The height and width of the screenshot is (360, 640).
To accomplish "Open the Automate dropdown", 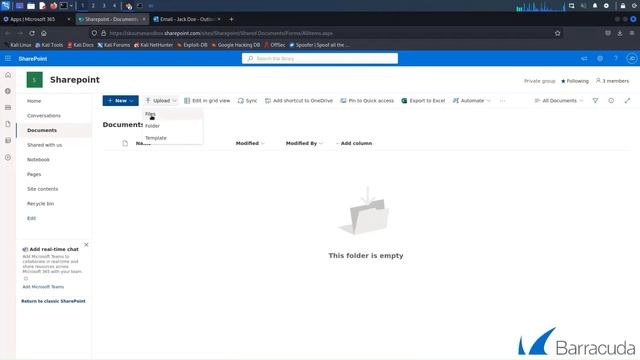I will click(x=471, y=100).
